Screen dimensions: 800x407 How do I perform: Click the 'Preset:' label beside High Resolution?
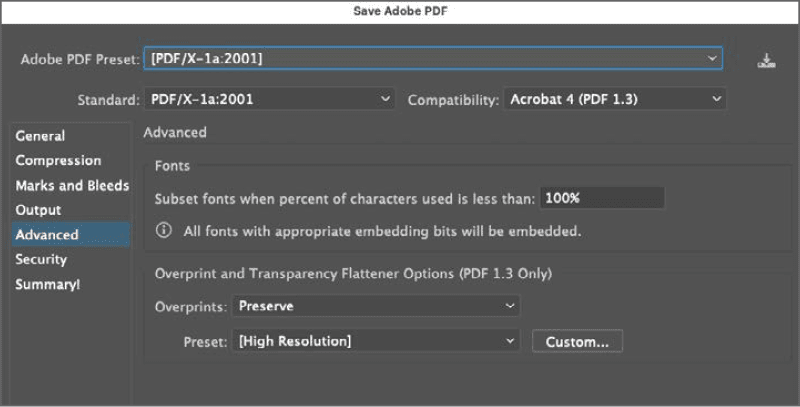click(x=205, y=342)
